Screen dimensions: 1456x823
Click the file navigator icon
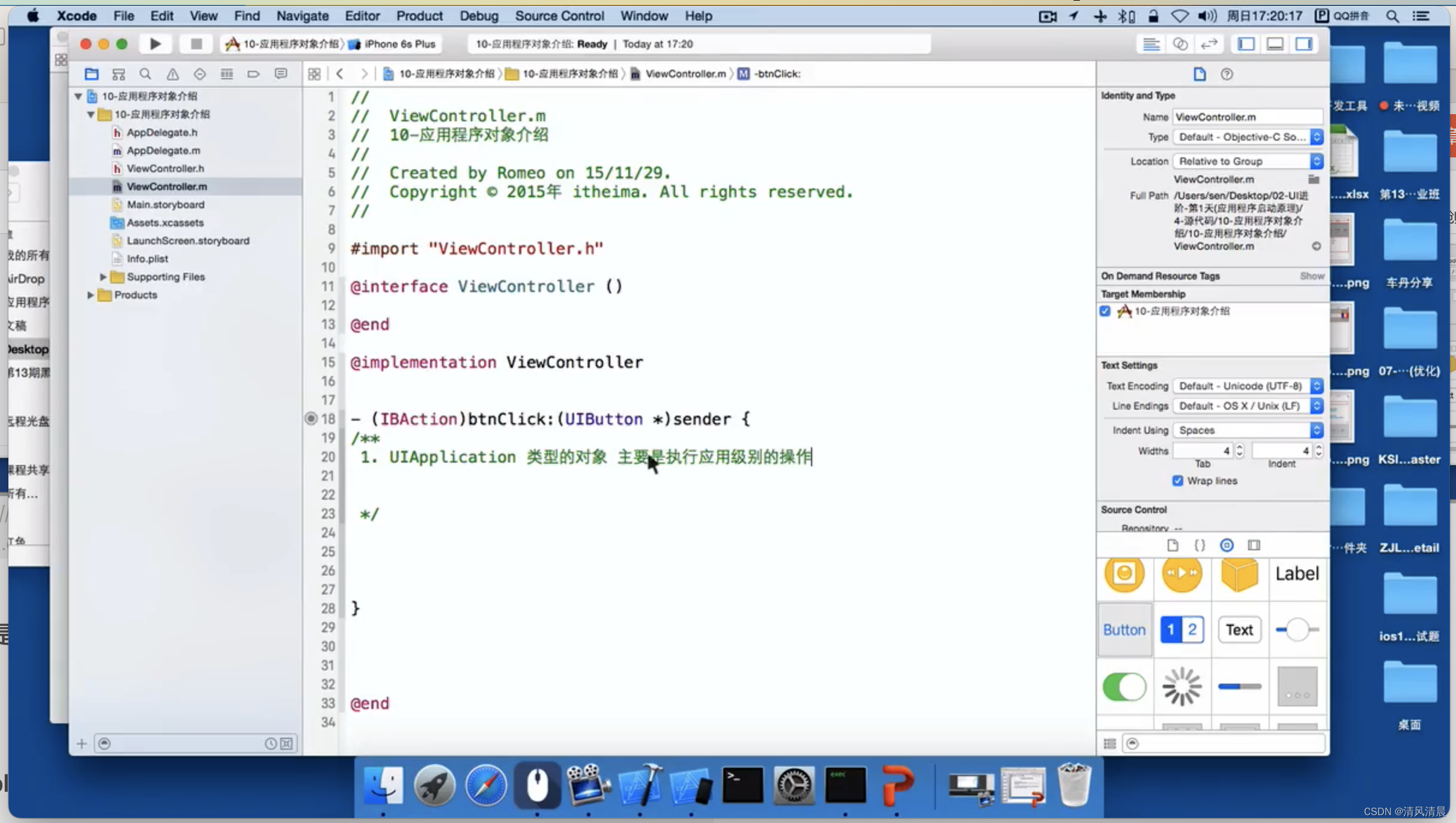90,74
